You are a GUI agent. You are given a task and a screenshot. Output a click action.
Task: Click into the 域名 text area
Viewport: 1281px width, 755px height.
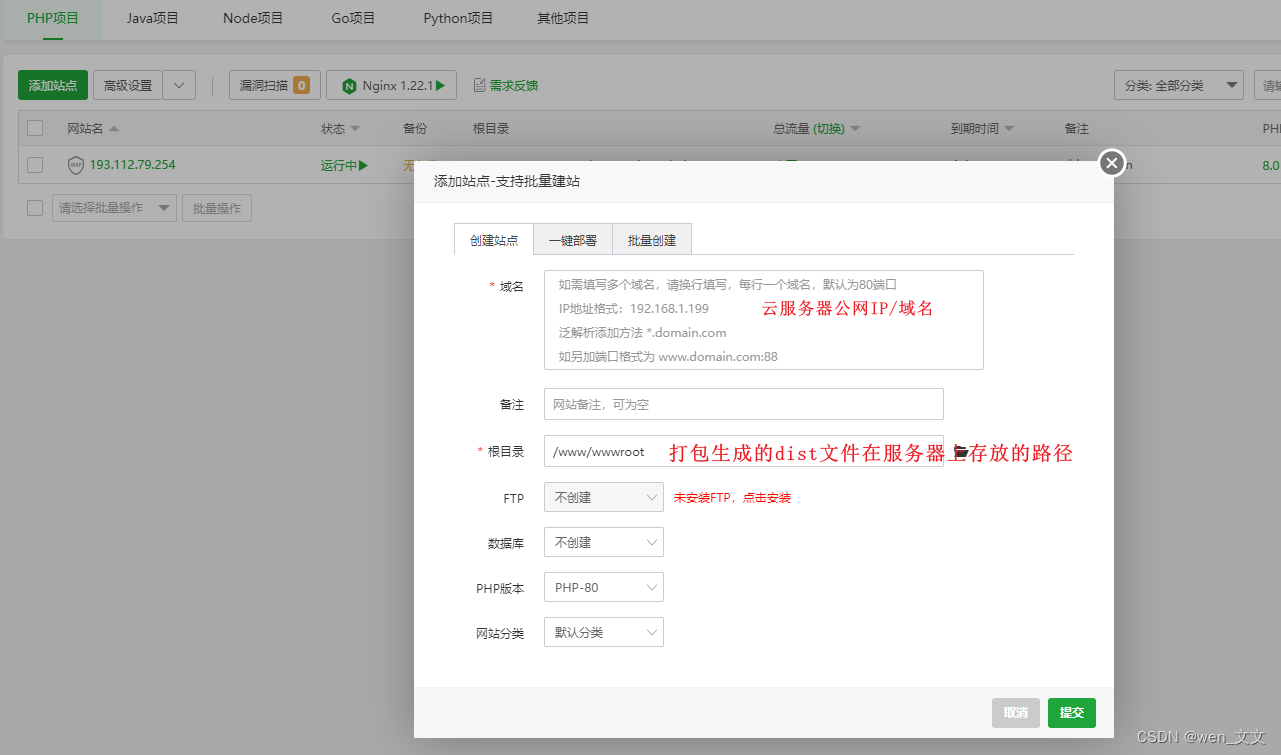click(764, 320)
